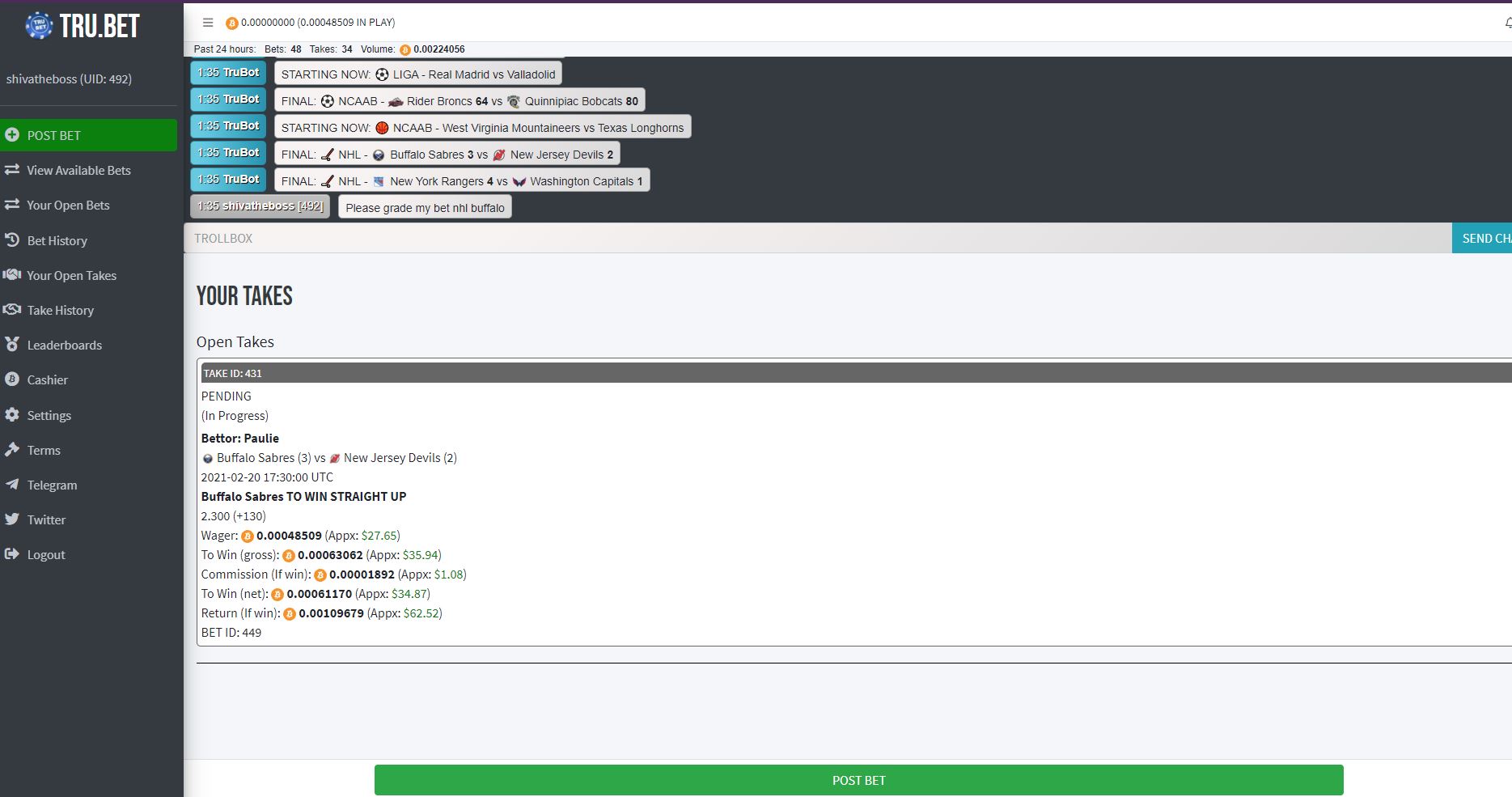Viewport: 1512px width, 797px height.
Task: Click the green POST BET sidebar button
Action: click(88, 135)
